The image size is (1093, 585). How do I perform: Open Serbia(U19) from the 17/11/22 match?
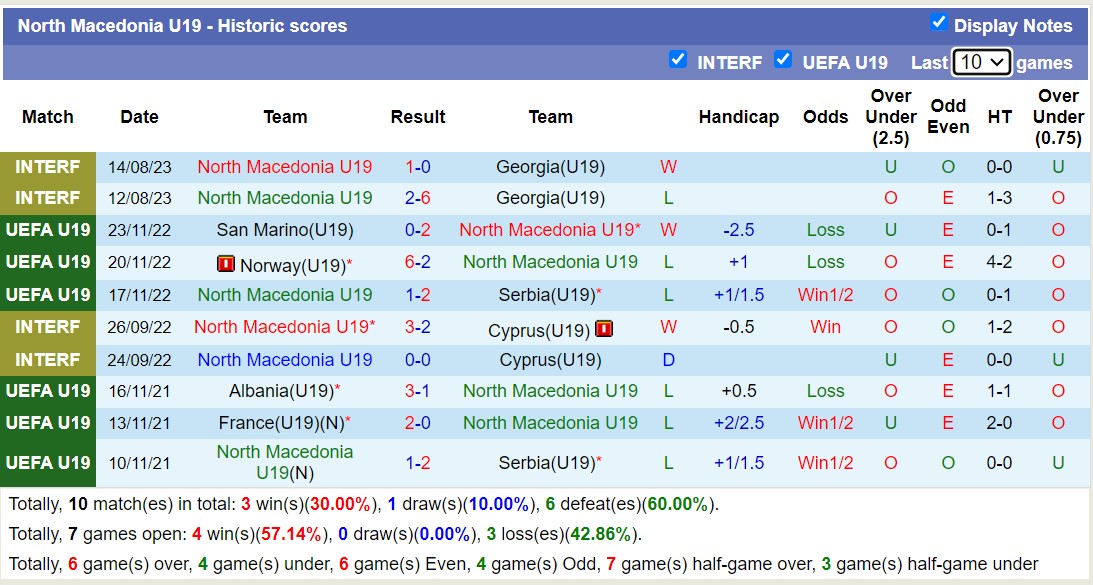[546, 295]
